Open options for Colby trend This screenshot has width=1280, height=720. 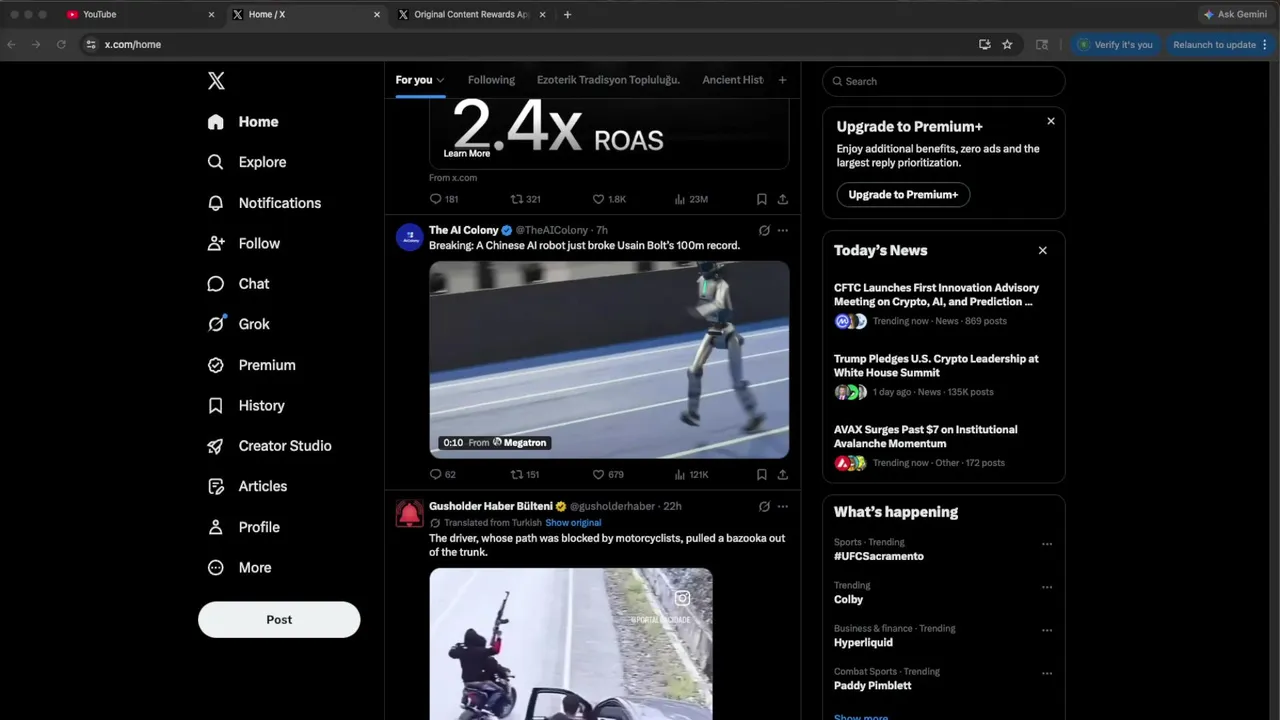coord(1047,588)
